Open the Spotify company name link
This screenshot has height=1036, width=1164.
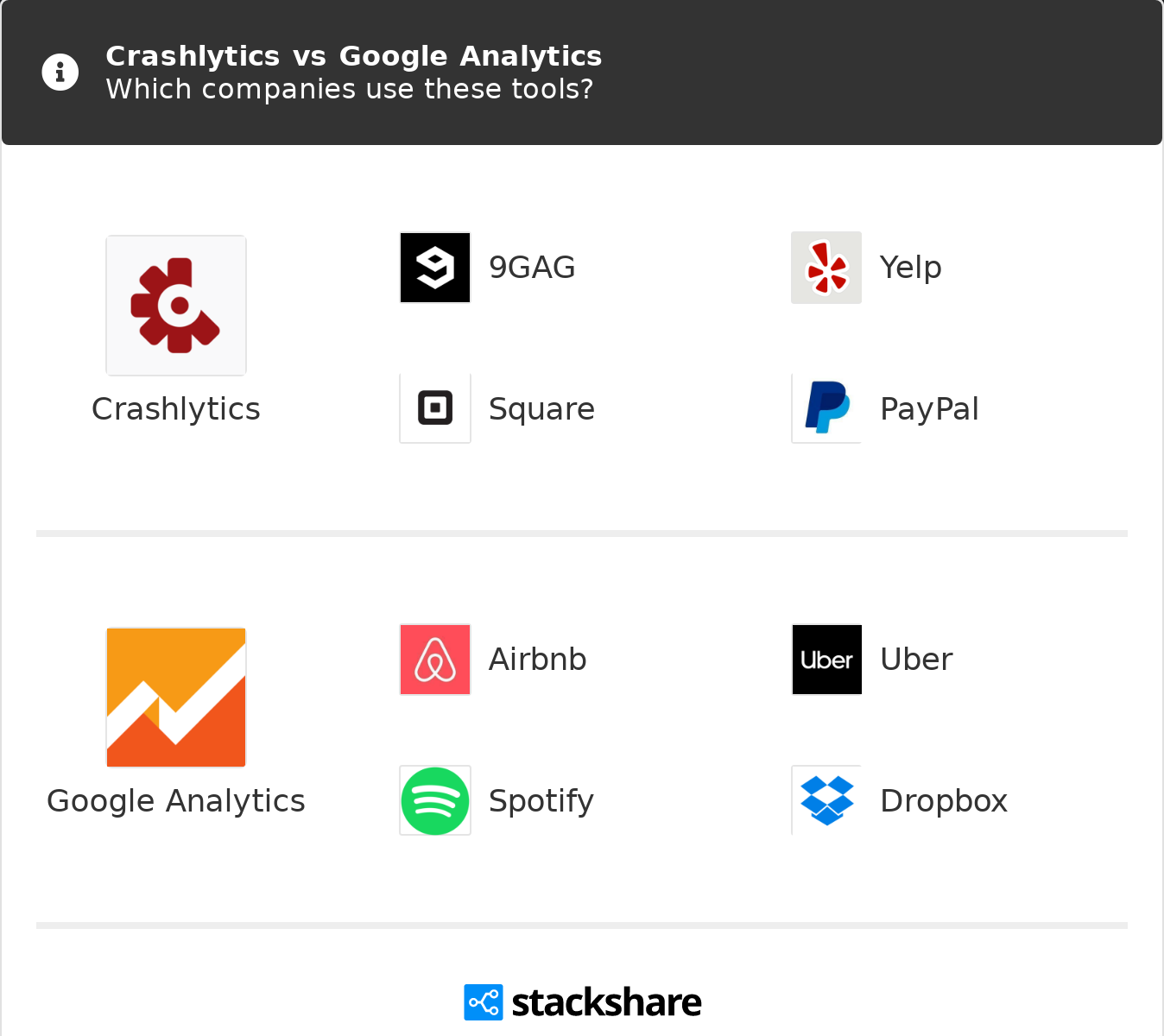point(541,801)
